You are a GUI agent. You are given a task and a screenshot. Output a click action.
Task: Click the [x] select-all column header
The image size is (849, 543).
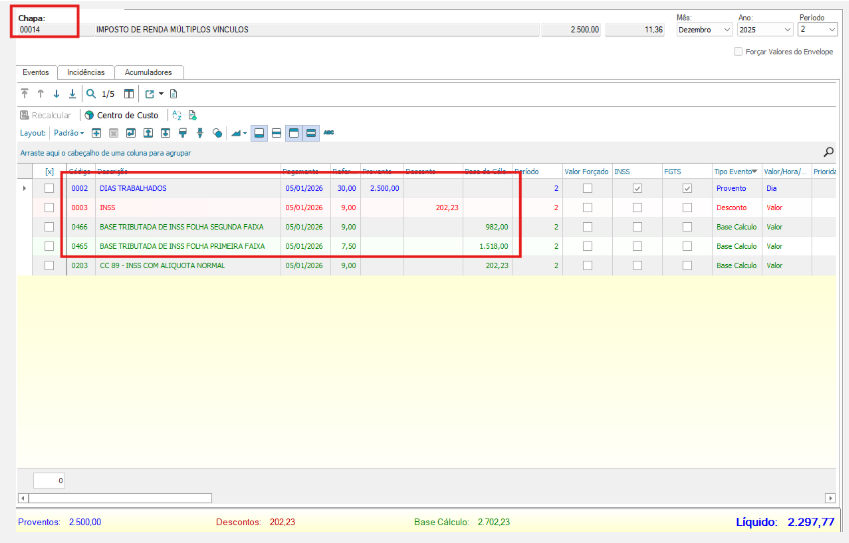[49, 171]
